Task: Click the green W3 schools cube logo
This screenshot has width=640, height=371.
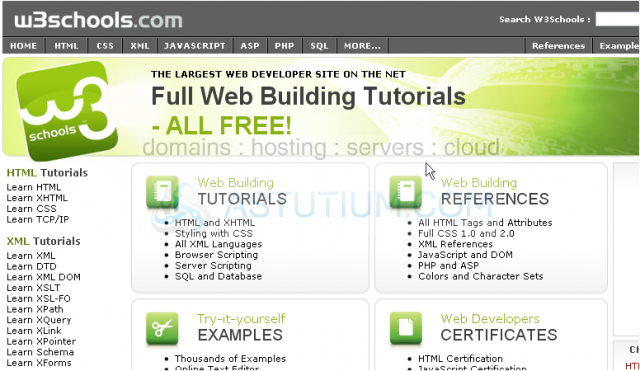Action: click(x=68, y=110)
